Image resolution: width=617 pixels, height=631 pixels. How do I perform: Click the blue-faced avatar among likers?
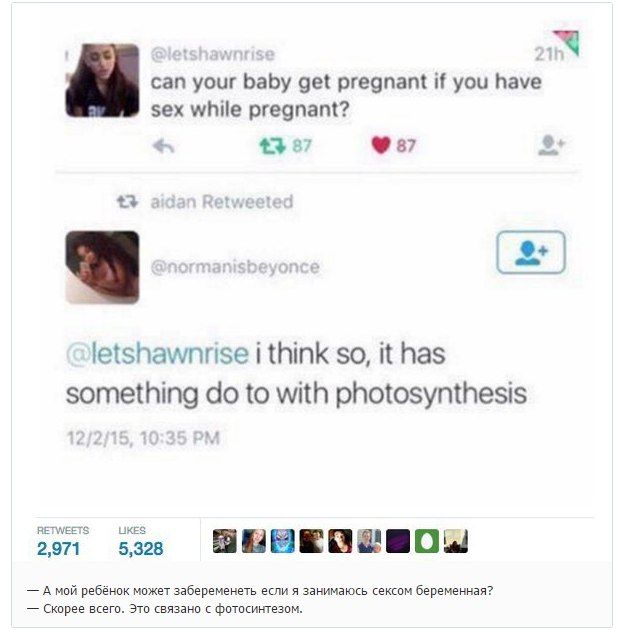click(283, 541)
